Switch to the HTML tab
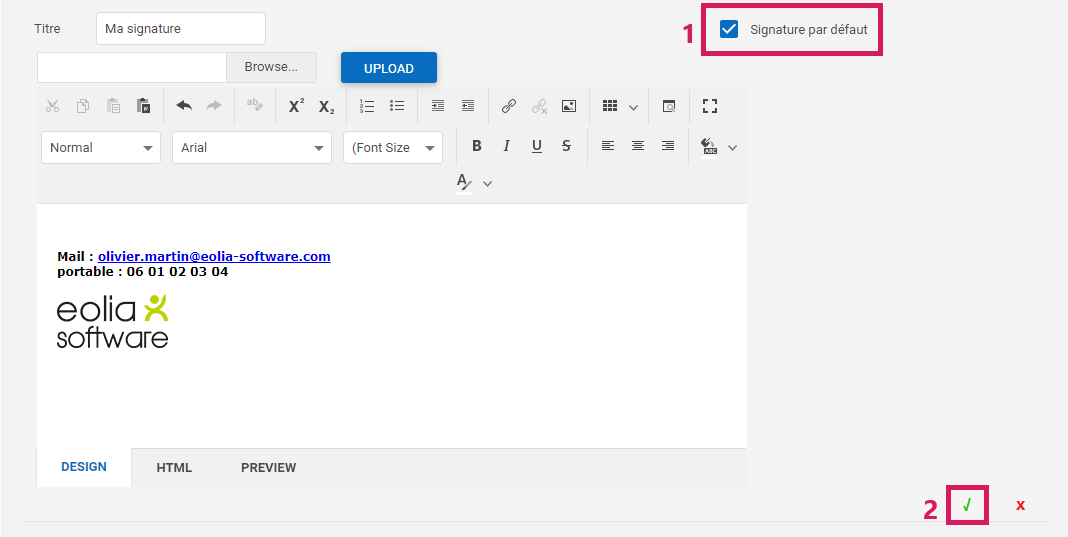 174,467
